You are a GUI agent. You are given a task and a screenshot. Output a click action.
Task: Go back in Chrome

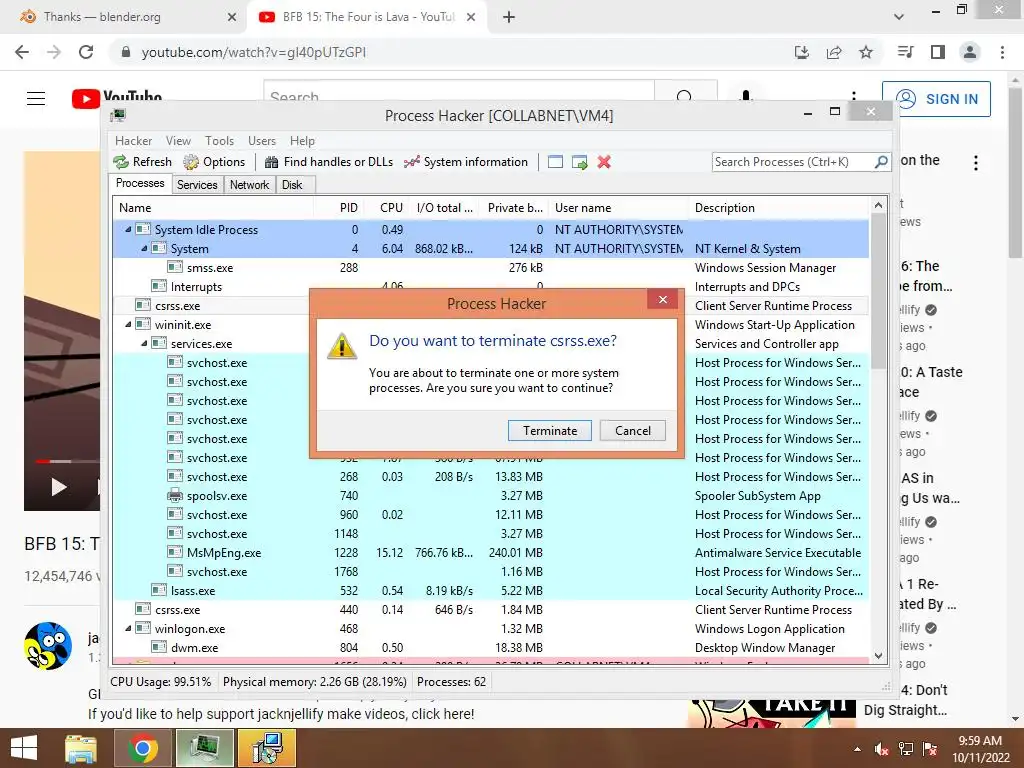[x=22, y=52]
